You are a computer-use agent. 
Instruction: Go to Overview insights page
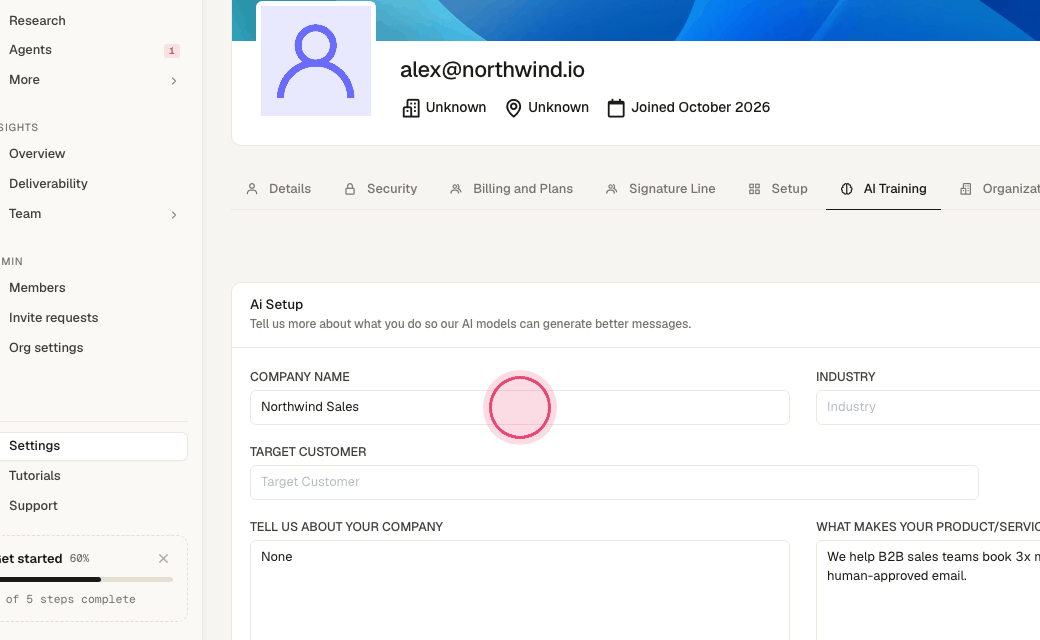click(x=37, y=154)
